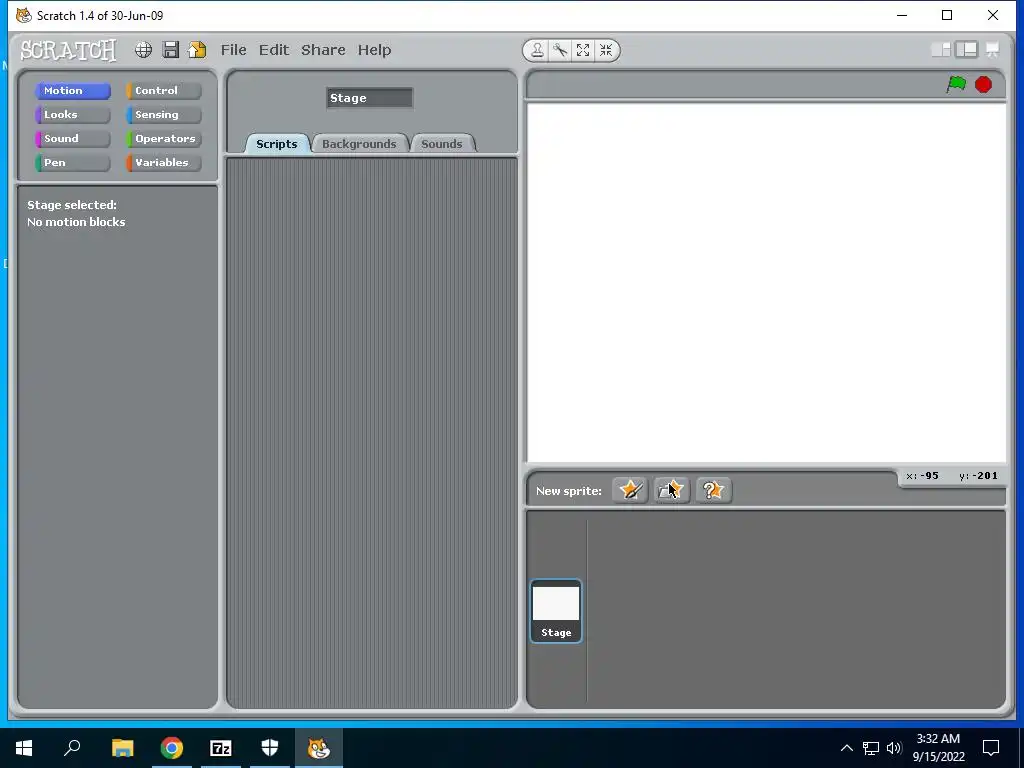Click the Stage name field
Image resolution: width=1024 pixels, height=768 pixels.
pyautogui.click(x=370, y=98)
